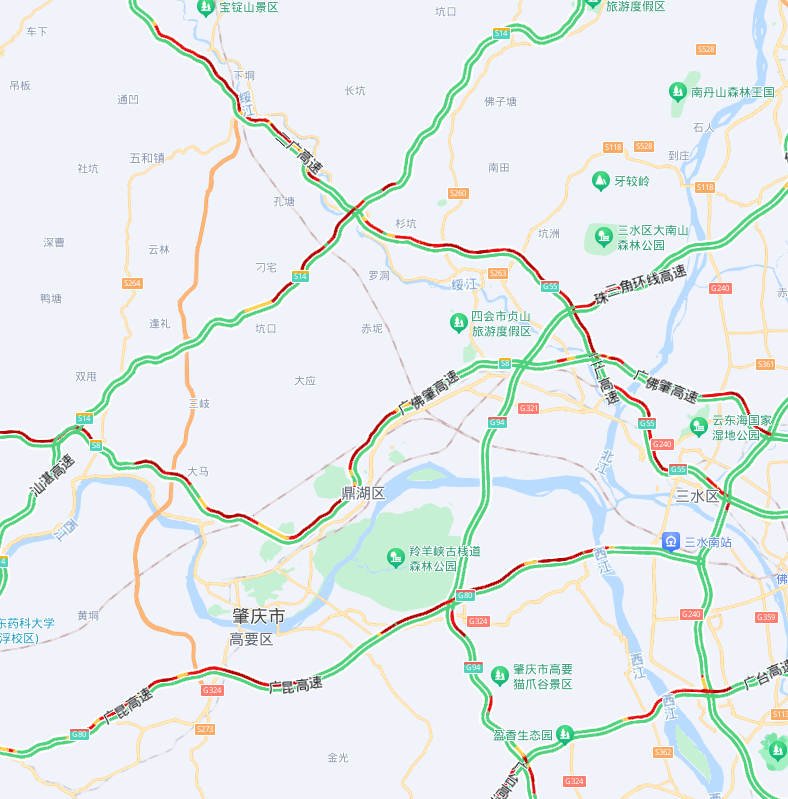This screenshot has width=788, height=799.
Task: Click the 五和镇 town label
Action: click(x=147, y=158)
